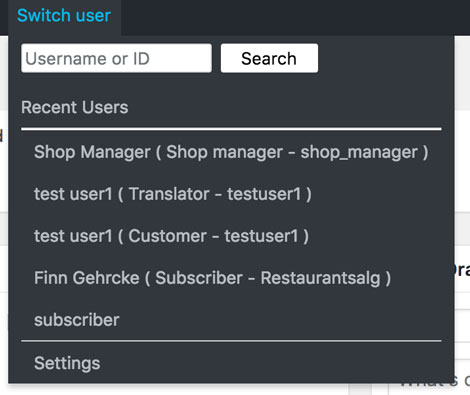Choose the Customer - testuser1 list item
Image resolution: width=470 pixels, height=395 pixels.
pos(171,236)
